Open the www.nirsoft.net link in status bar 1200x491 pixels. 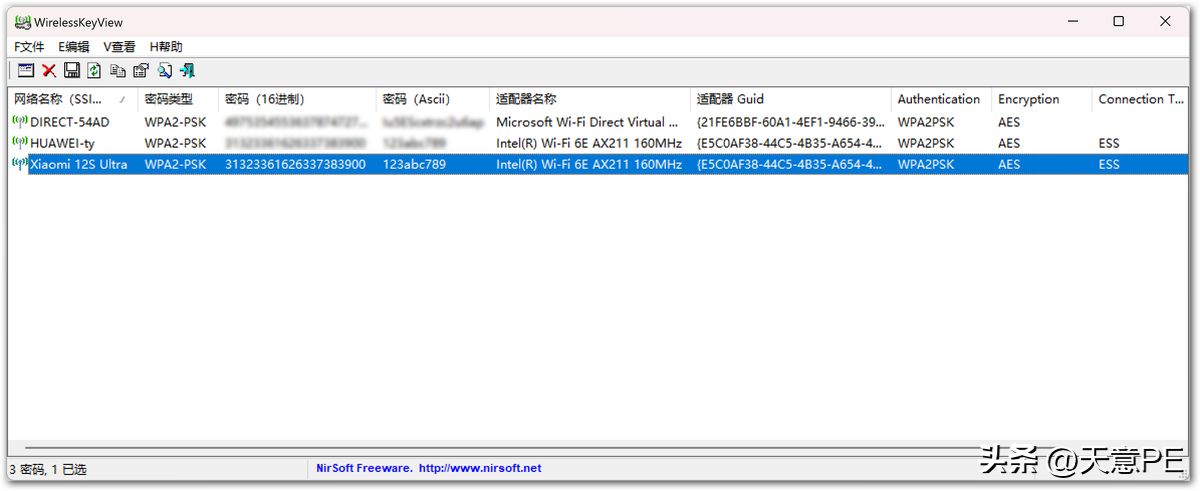[x=480, y=468]
